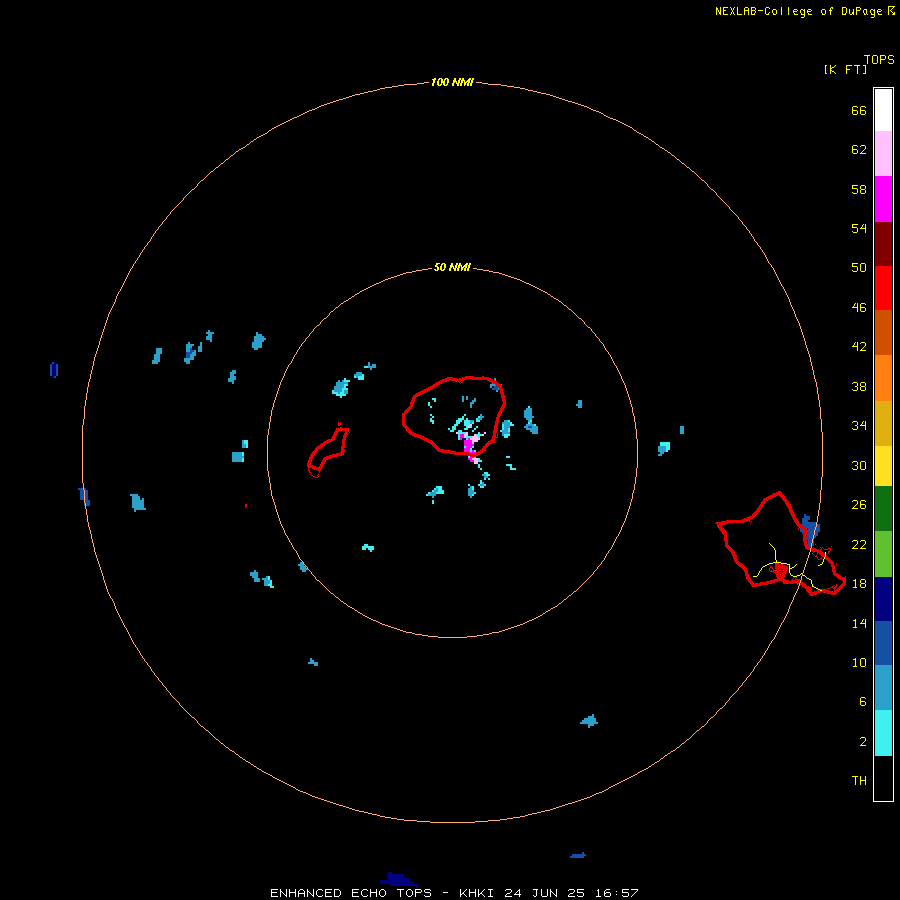Image resolution: width=900 pixels, height=900 pixels.
Task: Select the 50 NMI range ring label
Action: (452, 267)
